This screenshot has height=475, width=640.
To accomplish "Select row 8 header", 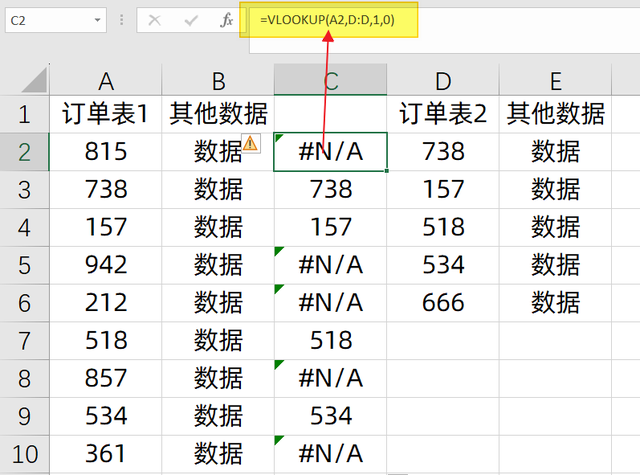I will click(x=24, y=378).
